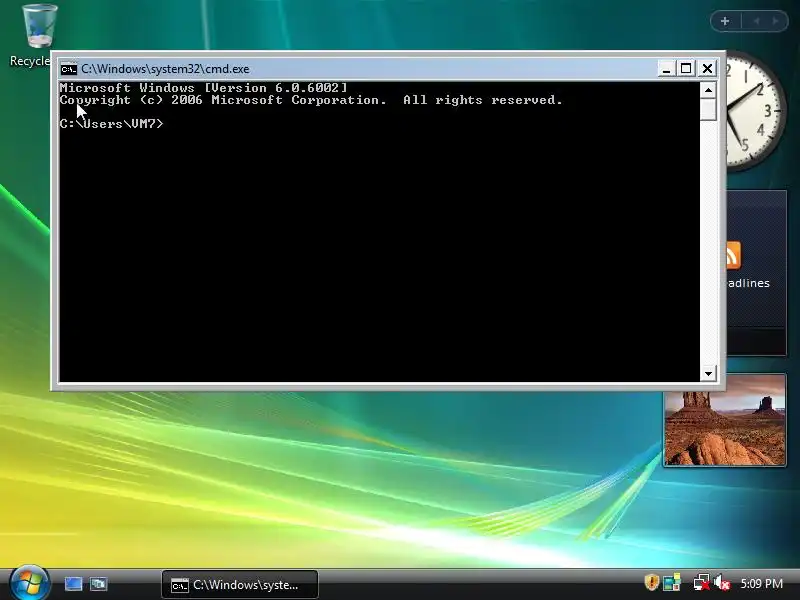Click the sidebar previous page arrow
800x600 pixels.
click(756, 21)
